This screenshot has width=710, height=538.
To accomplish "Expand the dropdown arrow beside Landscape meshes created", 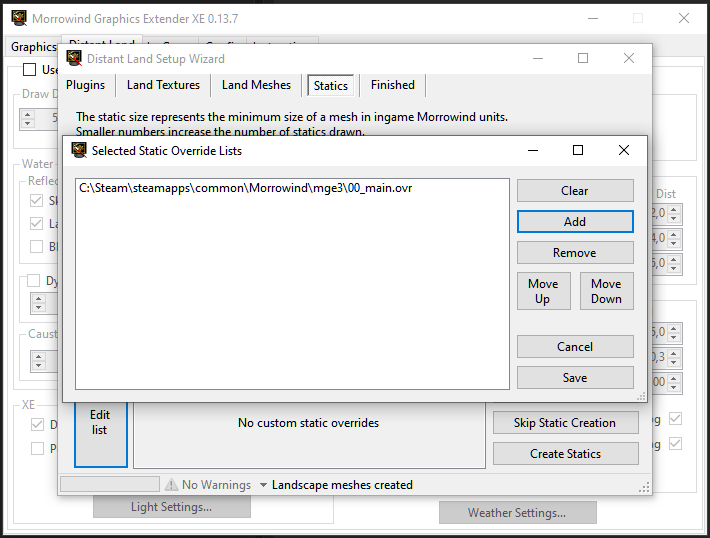I will pyautogui.click(x=263, y=485).
